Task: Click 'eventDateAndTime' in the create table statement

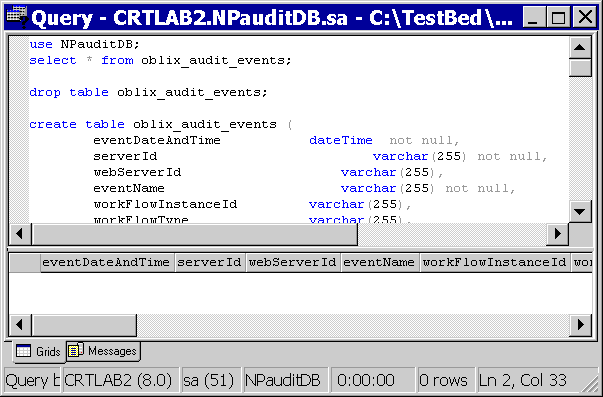Action: (157, 140)
